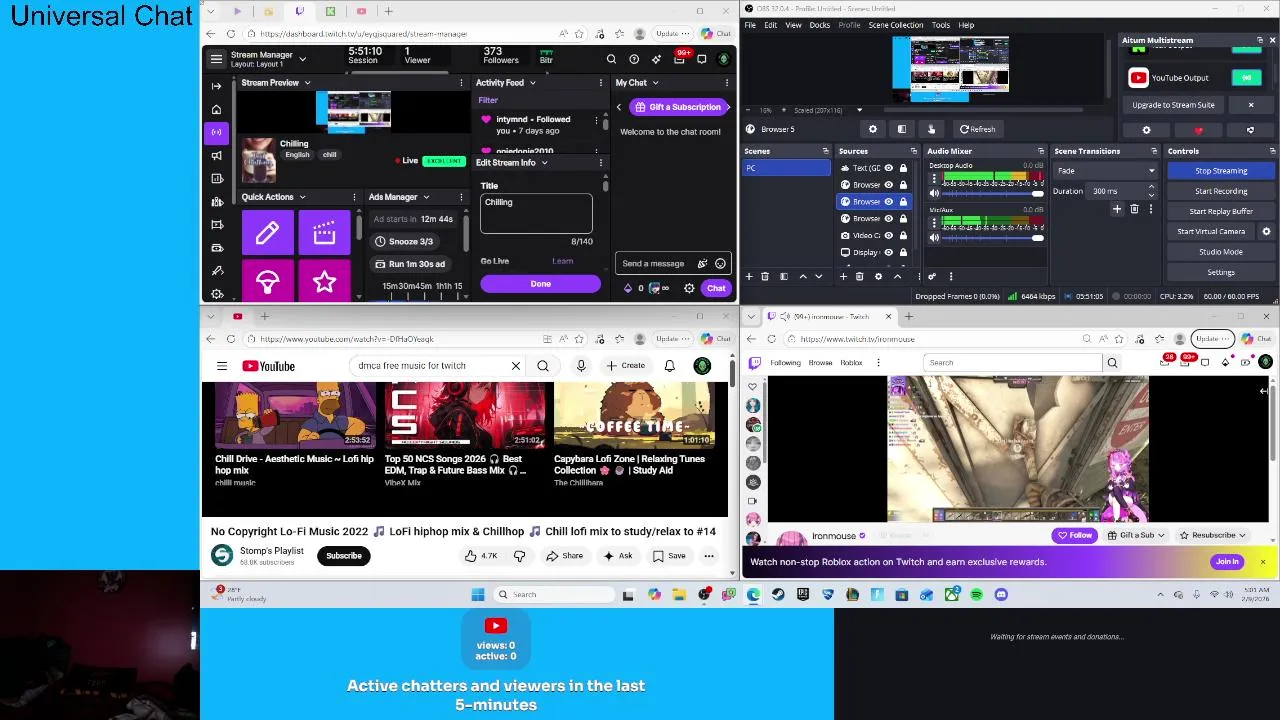
Task: Click YouTube voice search microphone
Action: click(581, 366)
